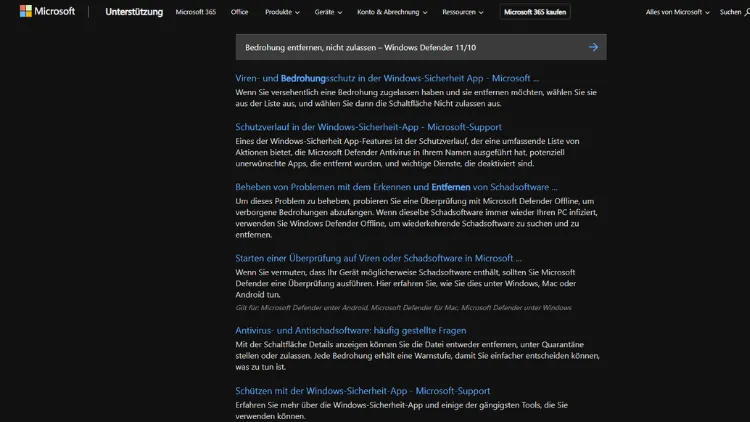Viewport: 750px width, 422px height.
Task: Expand the Produkte dropdown menu
Action: click(282, 12)
